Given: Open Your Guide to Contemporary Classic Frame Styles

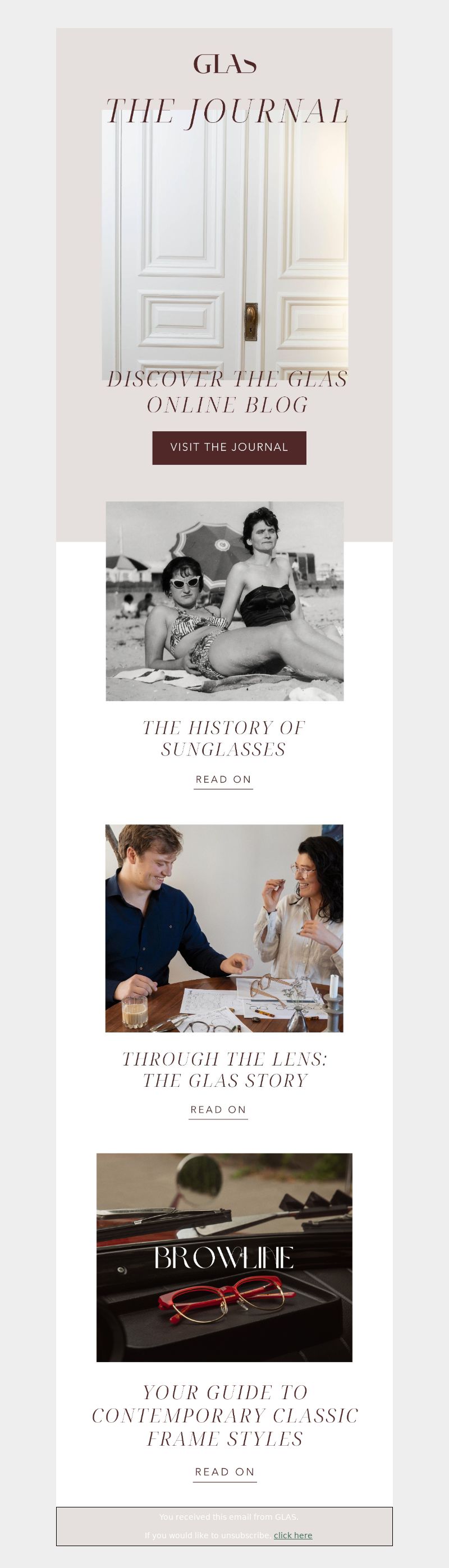Looking at the screenshot, I should tap(225, 1415).
